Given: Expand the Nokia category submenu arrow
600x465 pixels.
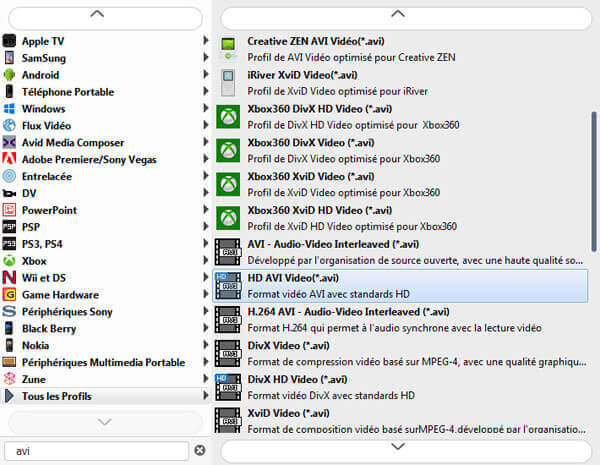Looking at the screenshot, I should coord(206,346).
